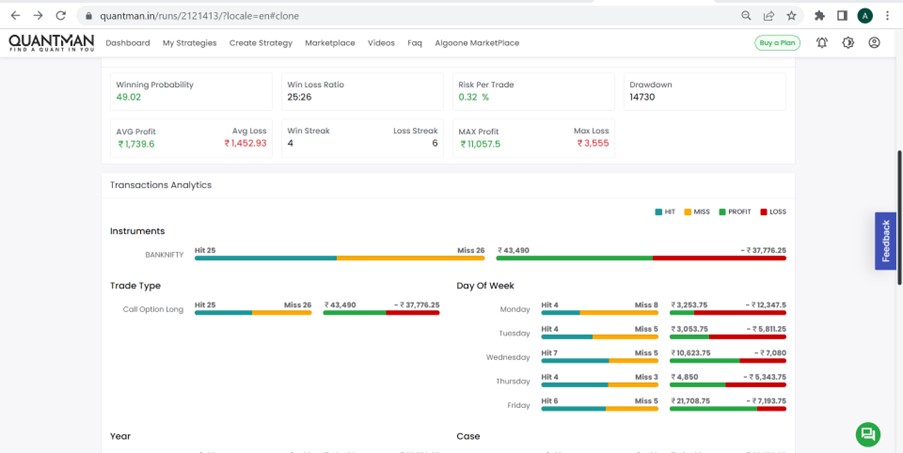Toggle the browser side panel icon
The width and height of the screenshot is (903, 453).
842,16
